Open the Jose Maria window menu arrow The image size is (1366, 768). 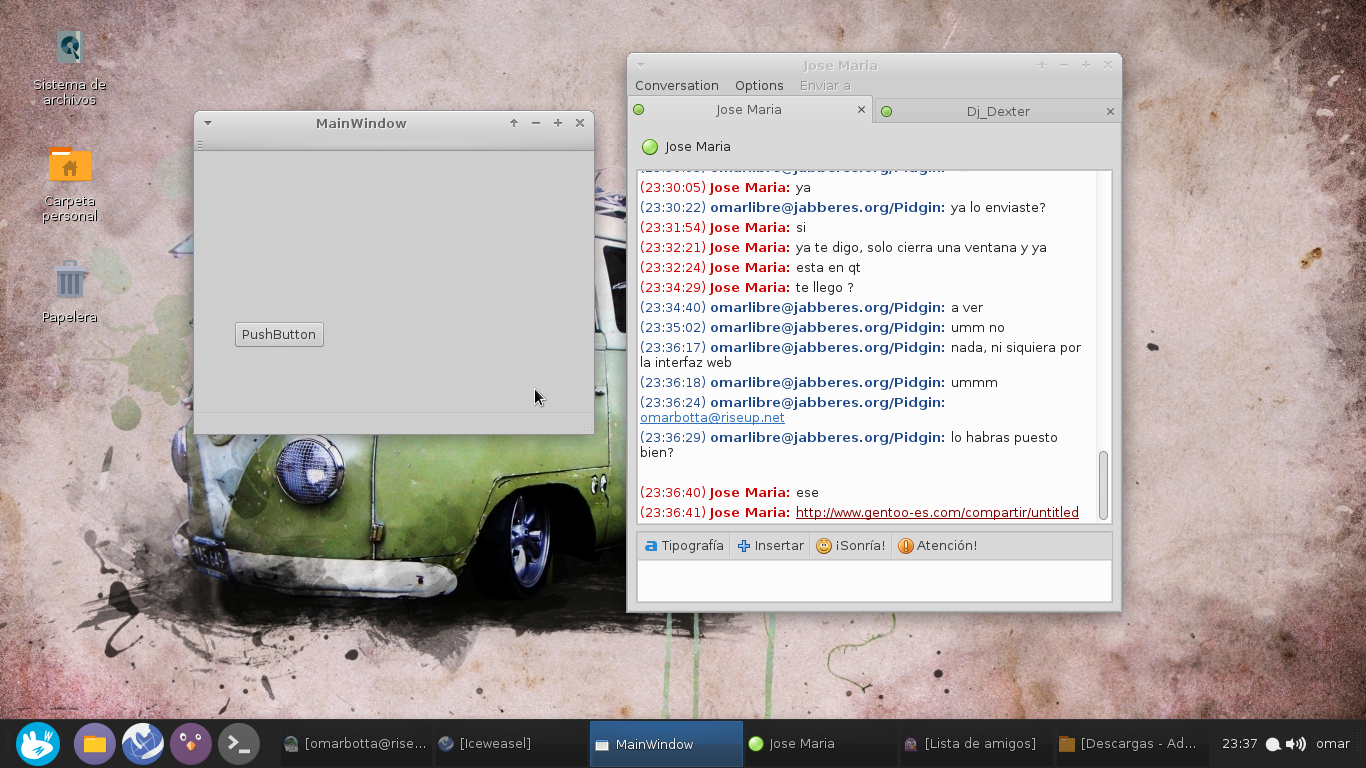[642, 65]
